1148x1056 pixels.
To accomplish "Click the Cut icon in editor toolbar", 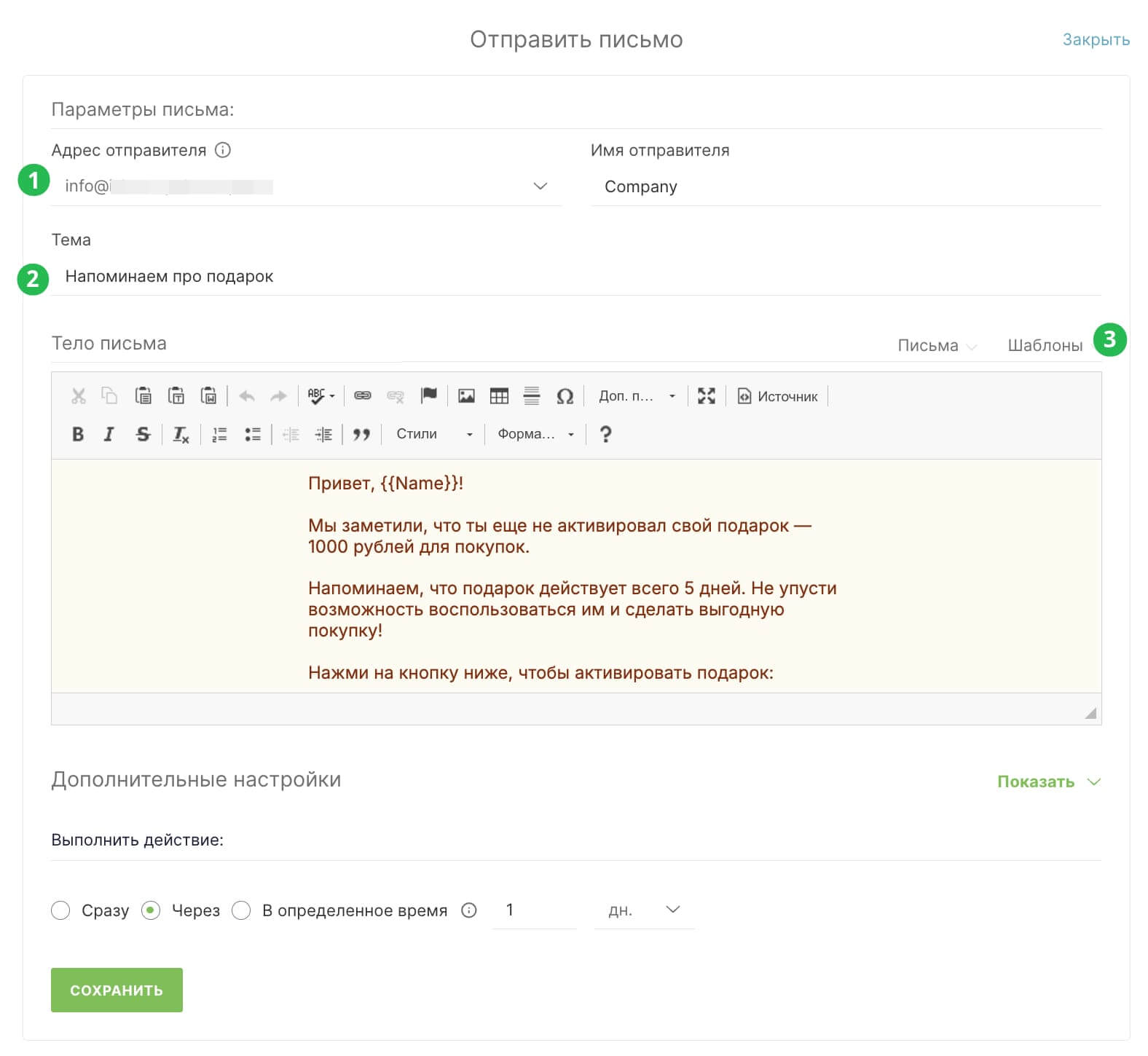I will click(79, 396).
